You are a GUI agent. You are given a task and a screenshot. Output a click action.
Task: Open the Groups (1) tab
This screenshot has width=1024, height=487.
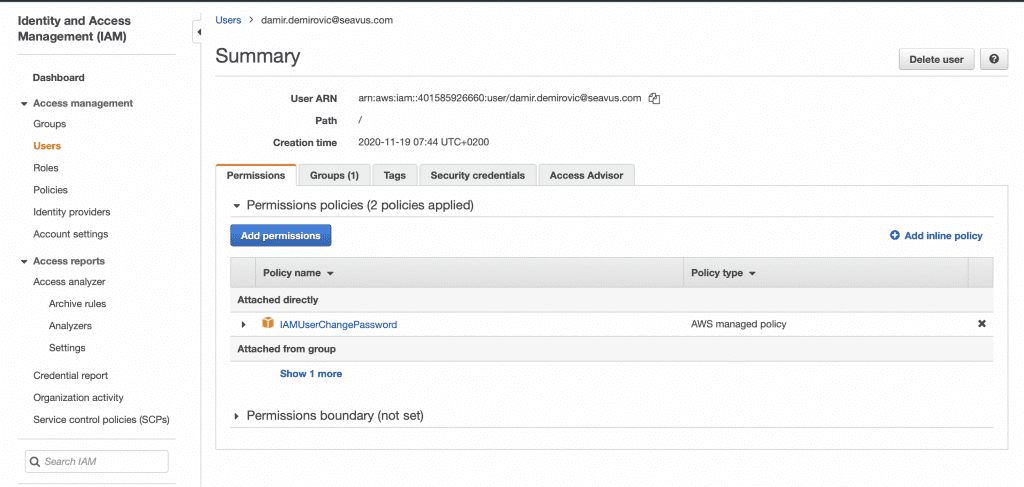334,176
